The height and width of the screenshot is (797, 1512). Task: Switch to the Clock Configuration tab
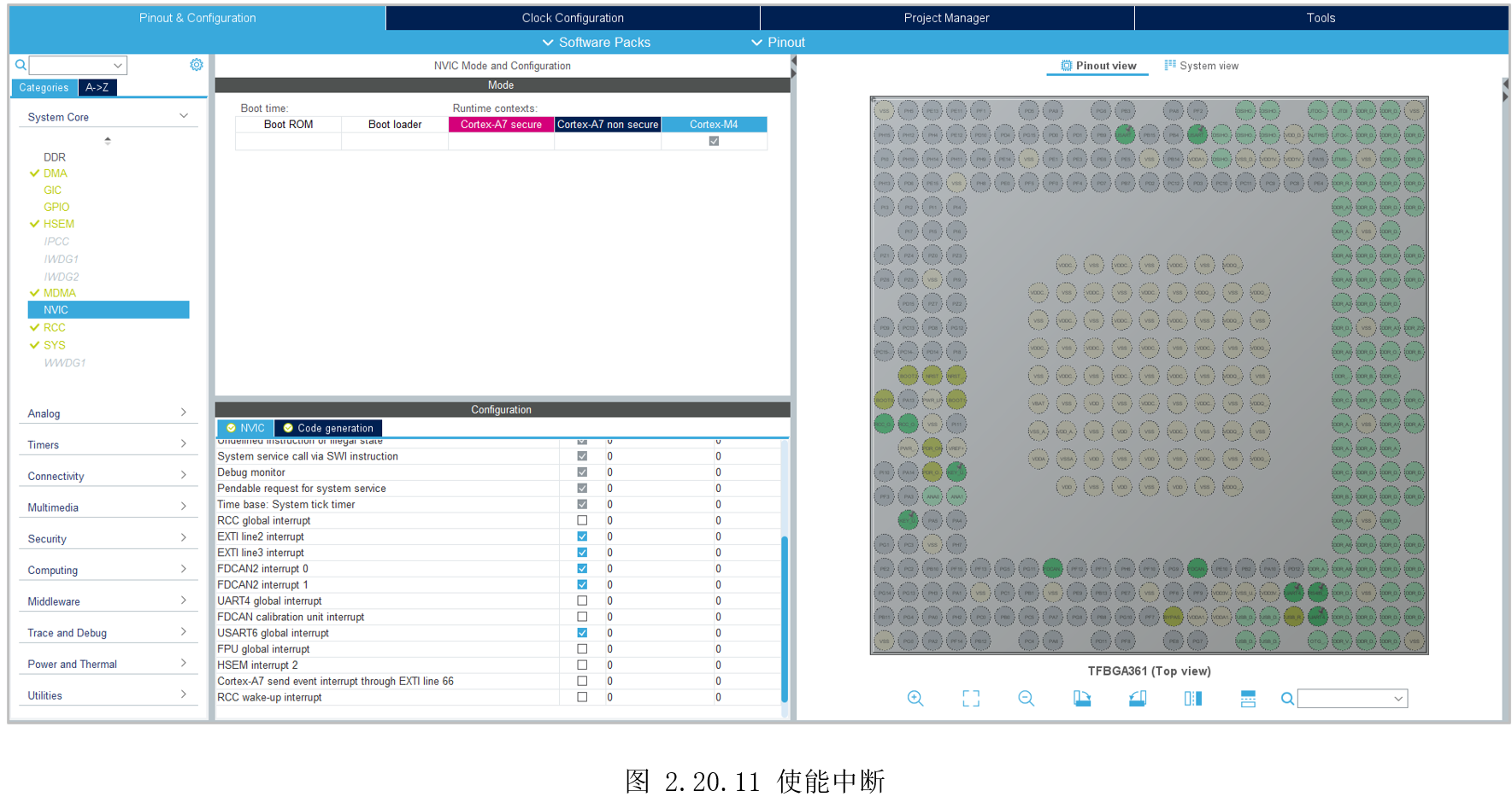tap(573, 18)
